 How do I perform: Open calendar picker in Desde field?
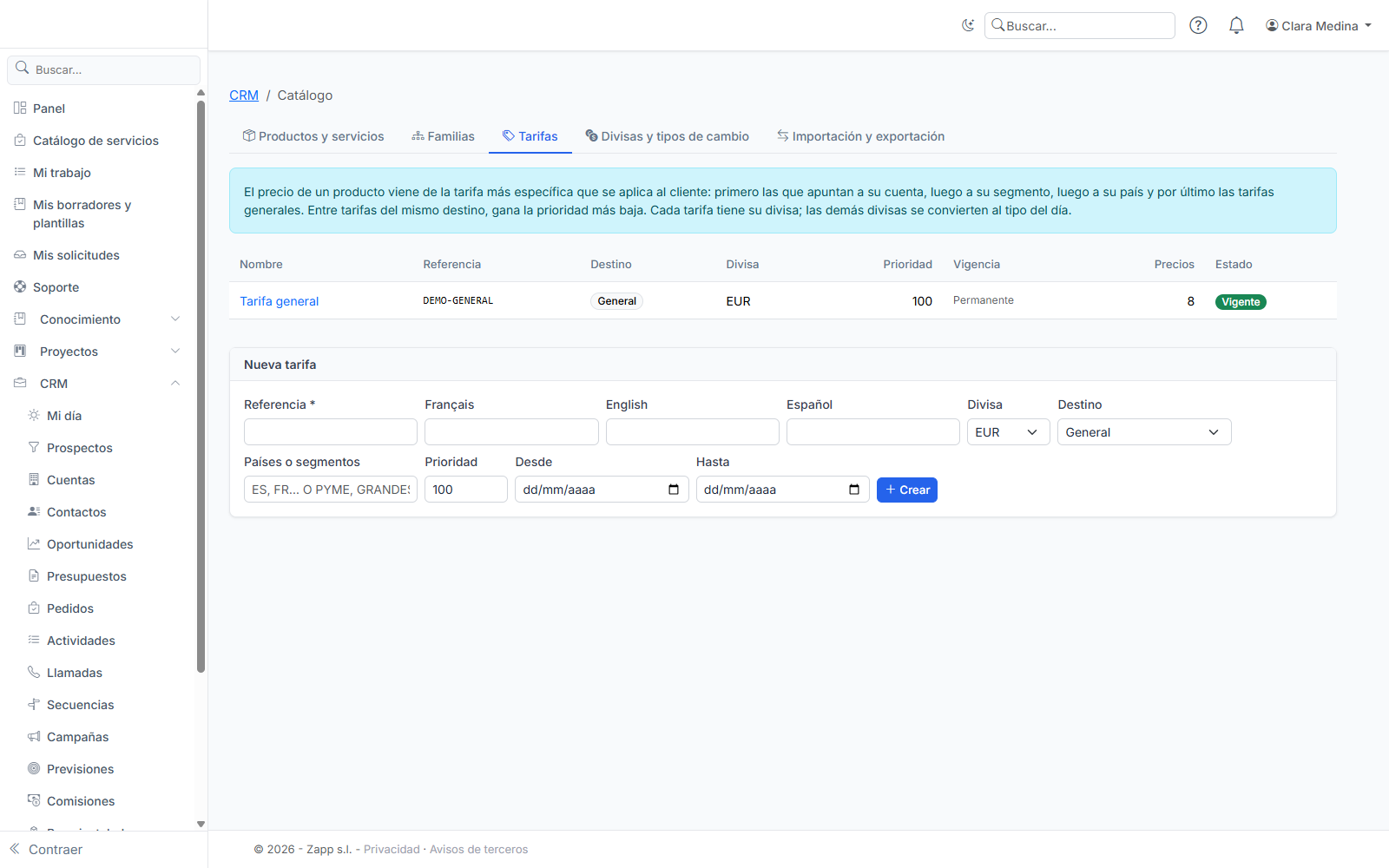tap(674, 490)
